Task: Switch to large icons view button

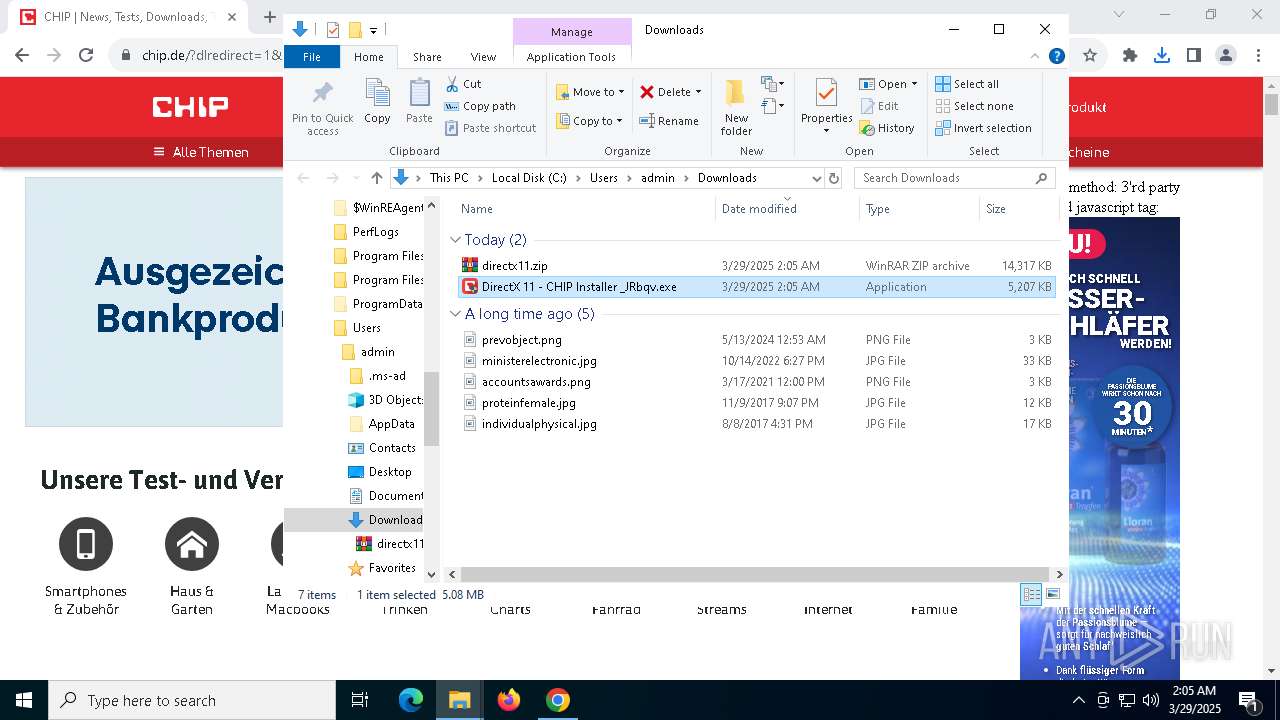Action: point(1052,594)
